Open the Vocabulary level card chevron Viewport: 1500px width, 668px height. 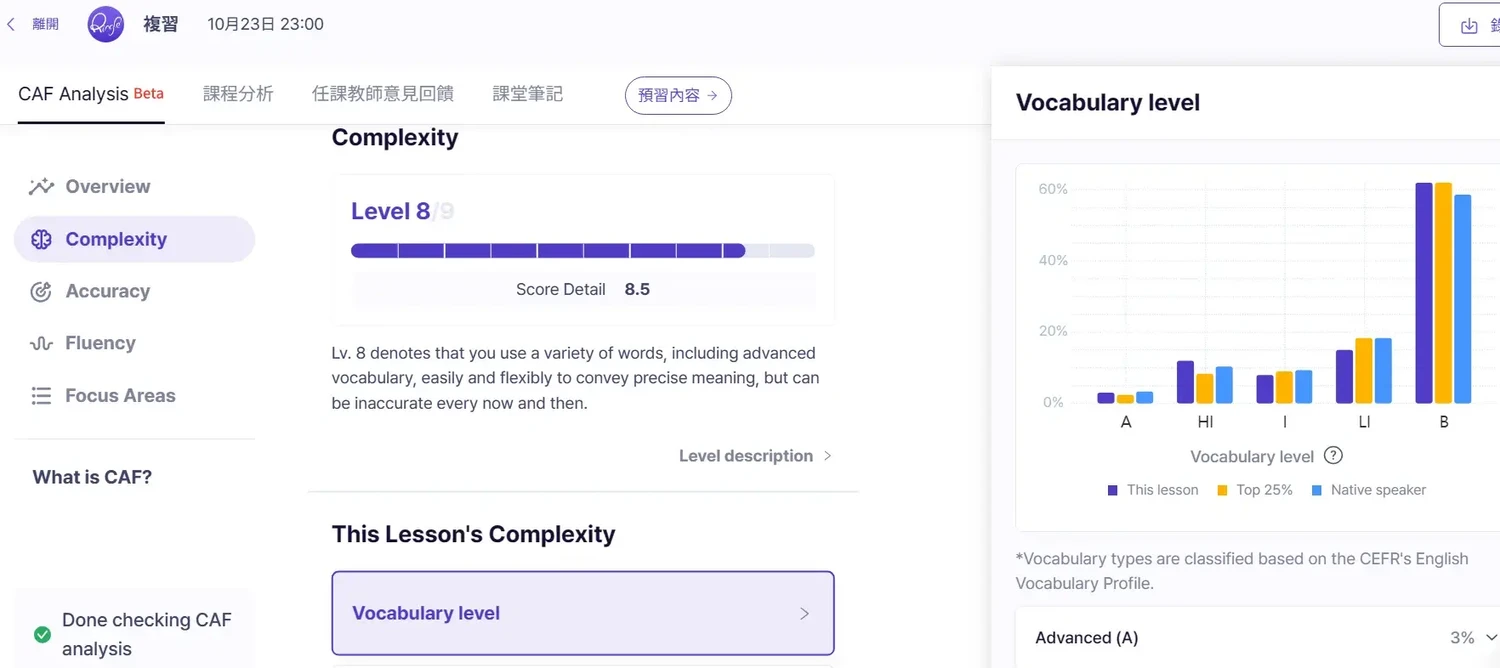(804, 614)
